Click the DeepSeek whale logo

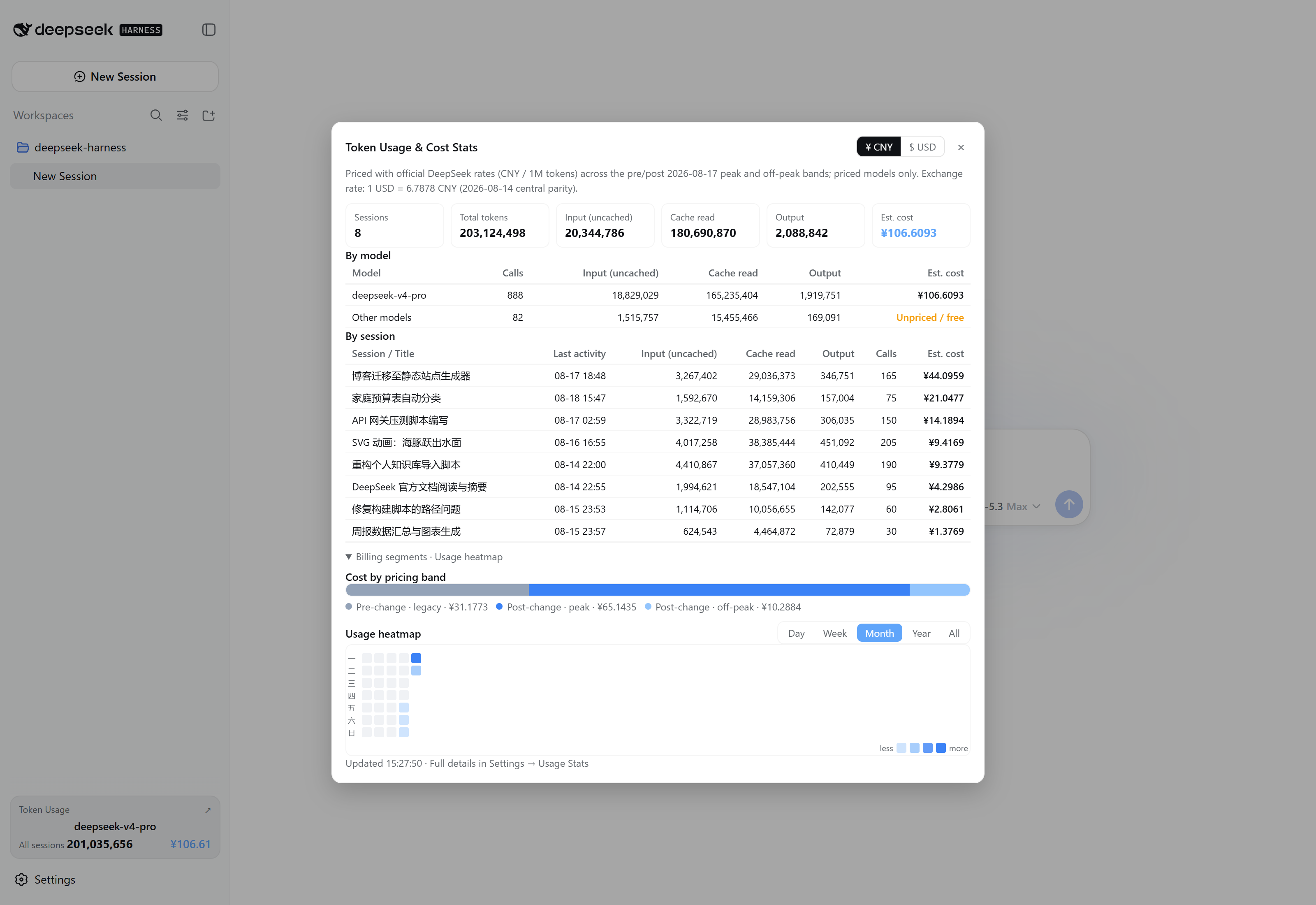22,30
